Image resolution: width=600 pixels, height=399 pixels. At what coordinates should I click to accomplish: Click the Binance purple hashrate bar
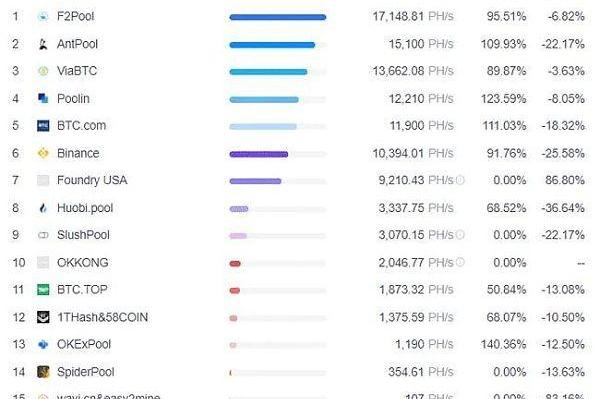point(259,154)
